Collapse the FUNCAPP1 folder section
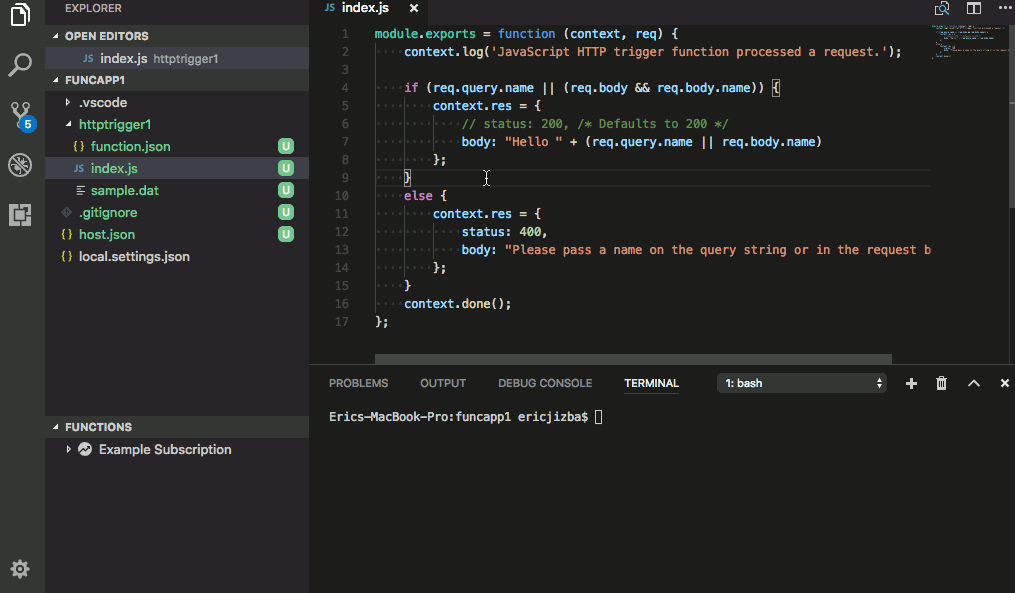 (177, 80)
